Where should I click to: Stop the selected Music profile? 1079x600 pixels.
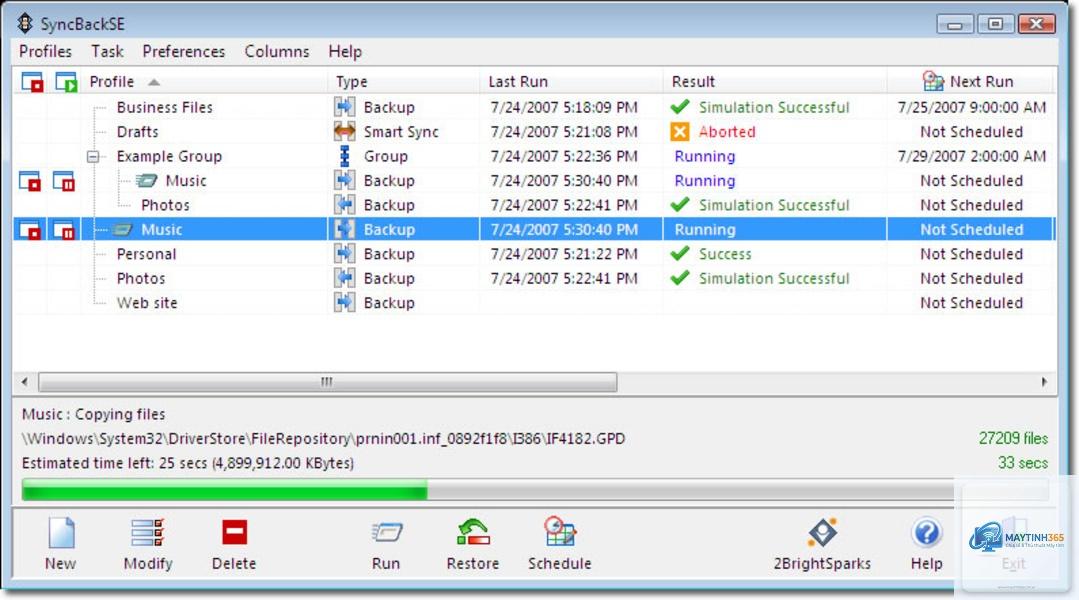point(30,230)
